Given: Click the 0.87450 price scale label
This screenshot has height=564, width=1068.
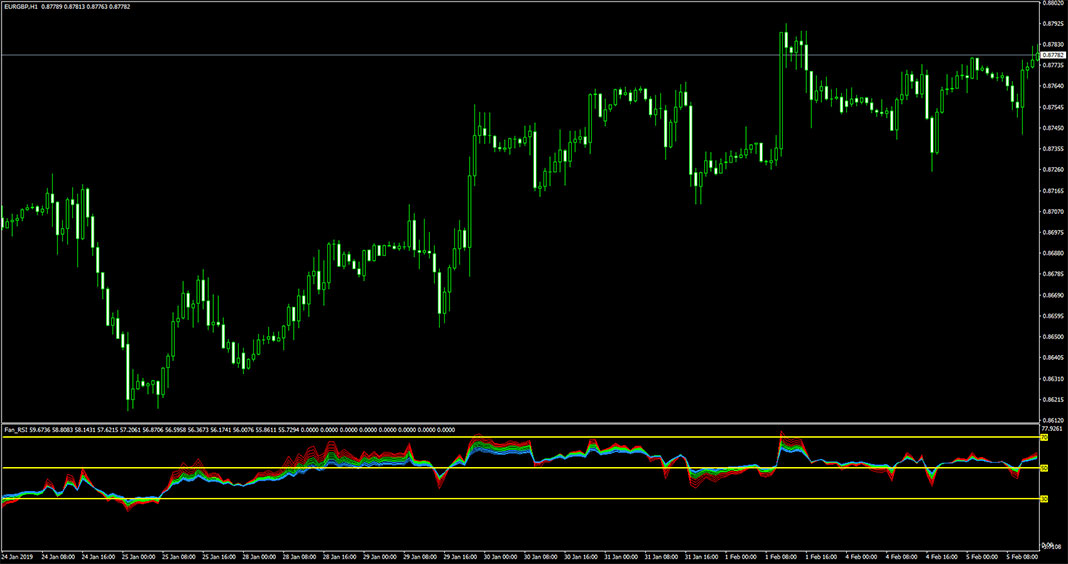Looking at the screenshot, I should [1053, 127].
